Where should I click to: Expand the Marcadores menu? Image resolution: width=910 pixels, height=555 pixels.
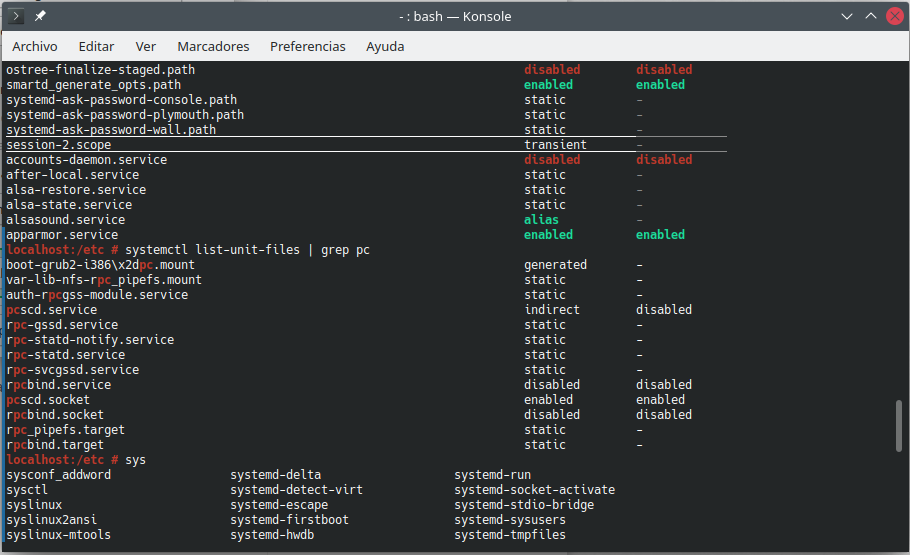(x=213, y=46)
